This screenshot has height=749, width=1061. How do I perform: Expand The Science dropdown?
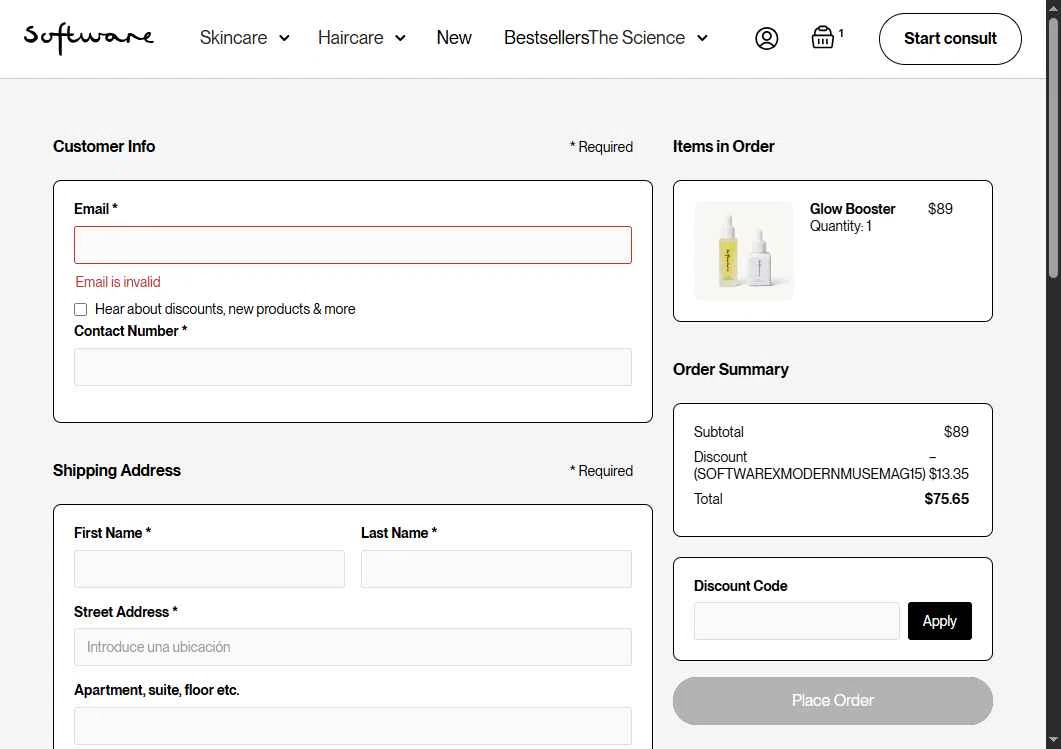click(648, 38)
